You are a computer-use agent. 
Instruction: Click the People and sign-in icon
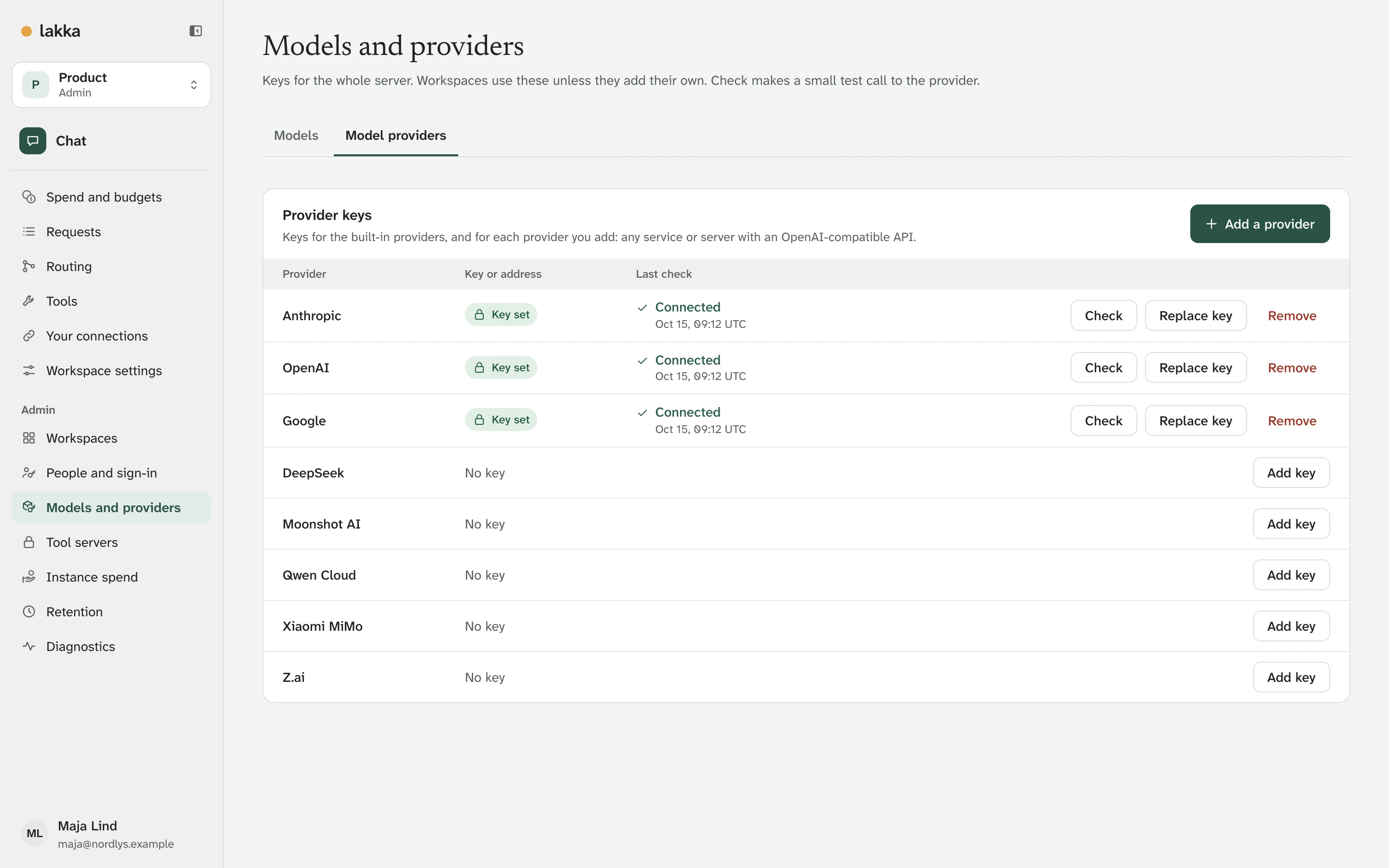click(x=29, y=473)
